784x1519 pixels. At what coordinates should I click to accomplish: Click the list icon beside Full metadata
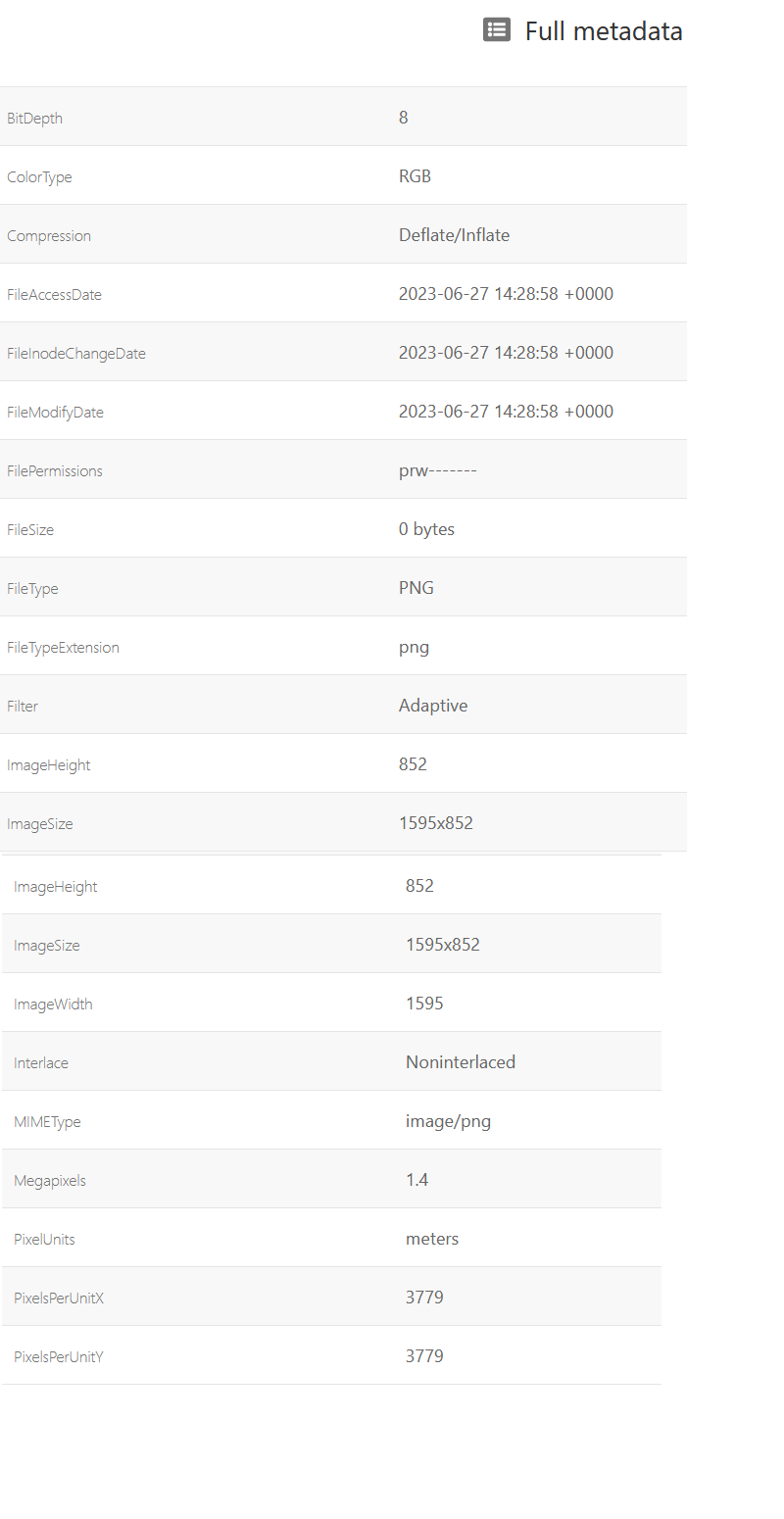[497, 30]
